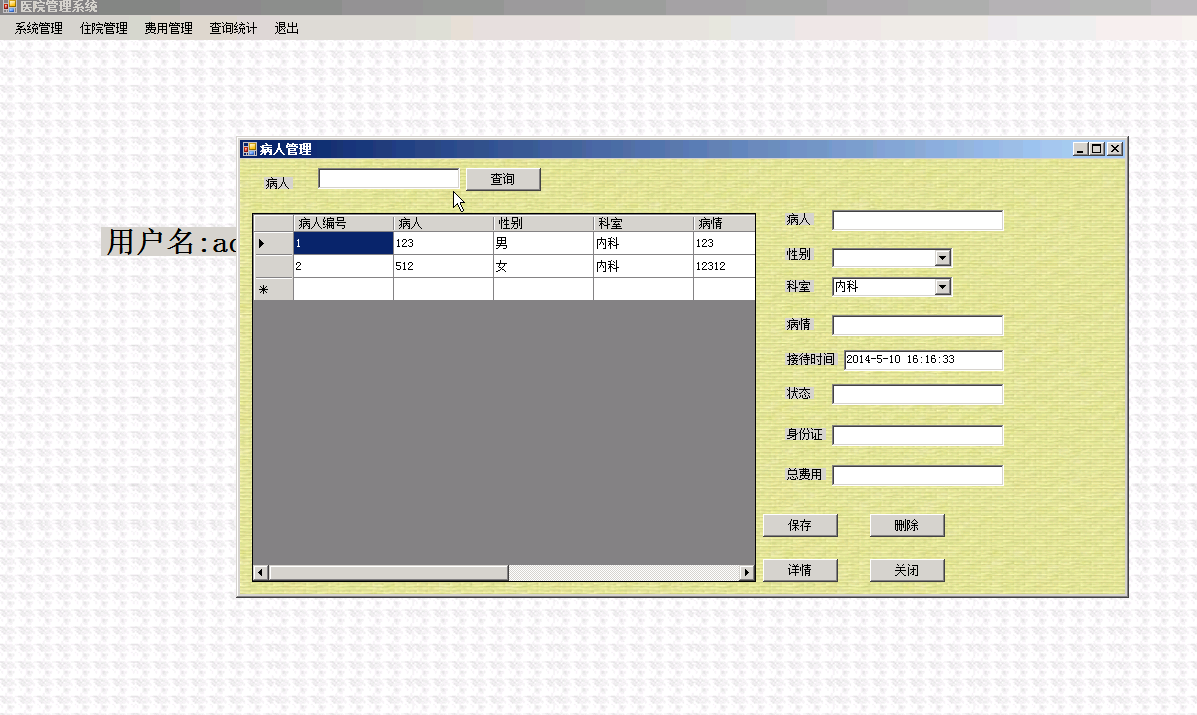Click the row header with arrow indicator
The width and height of the screenshot is (1197, 715).
click(x=273, y=243)
